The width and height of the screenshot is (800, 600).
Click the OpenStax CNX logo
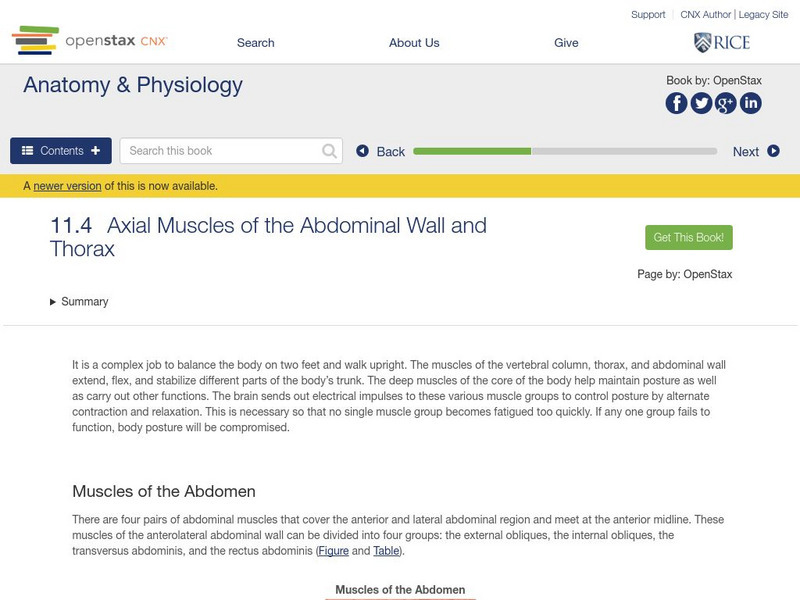[90, 41]
